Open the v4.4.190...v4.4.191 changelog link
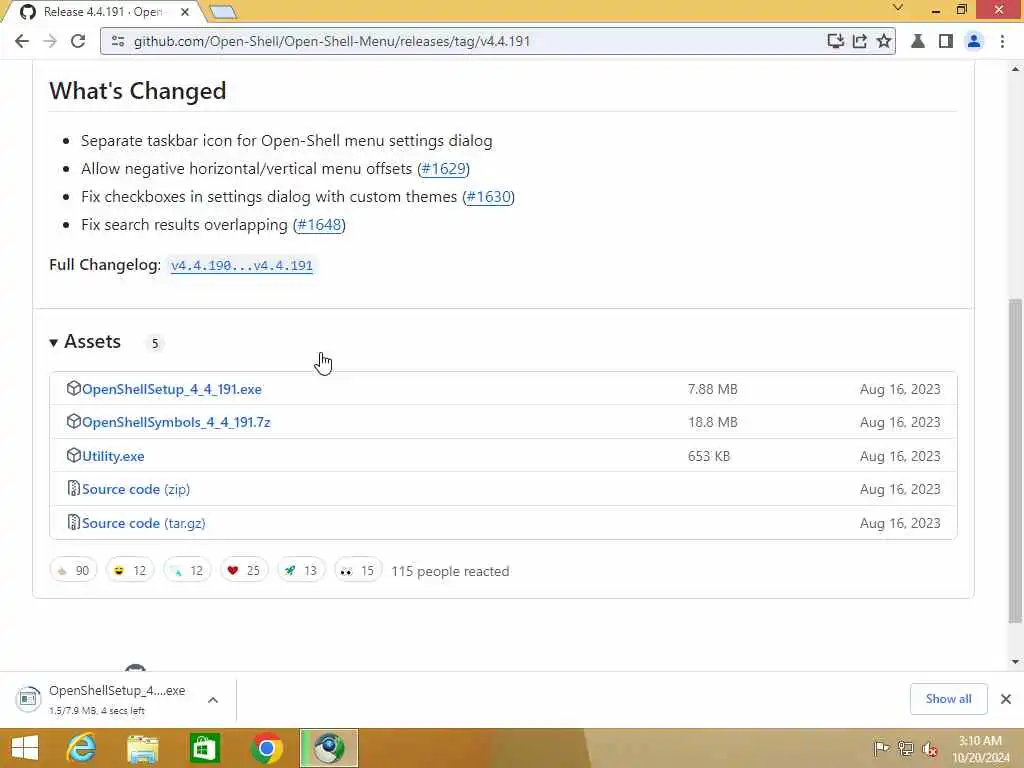 tap(242, 266)
